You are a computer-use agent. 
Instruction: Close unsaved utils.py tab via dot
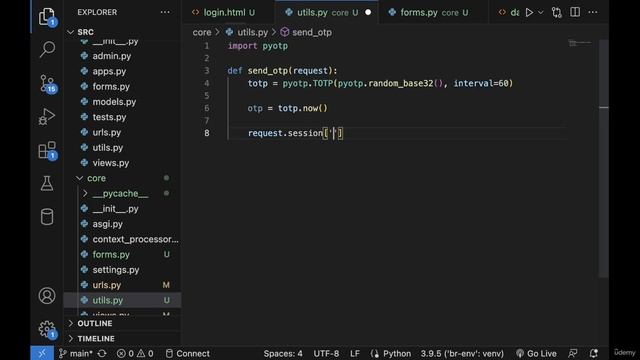tap(368, 13)
